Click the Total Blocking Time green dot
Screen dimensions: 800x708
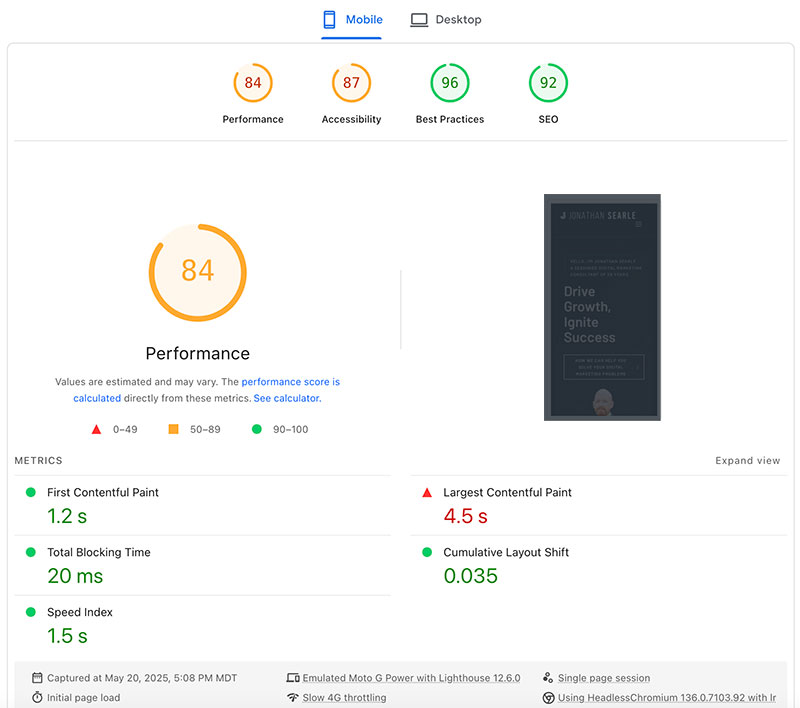(x=31, y=552)
